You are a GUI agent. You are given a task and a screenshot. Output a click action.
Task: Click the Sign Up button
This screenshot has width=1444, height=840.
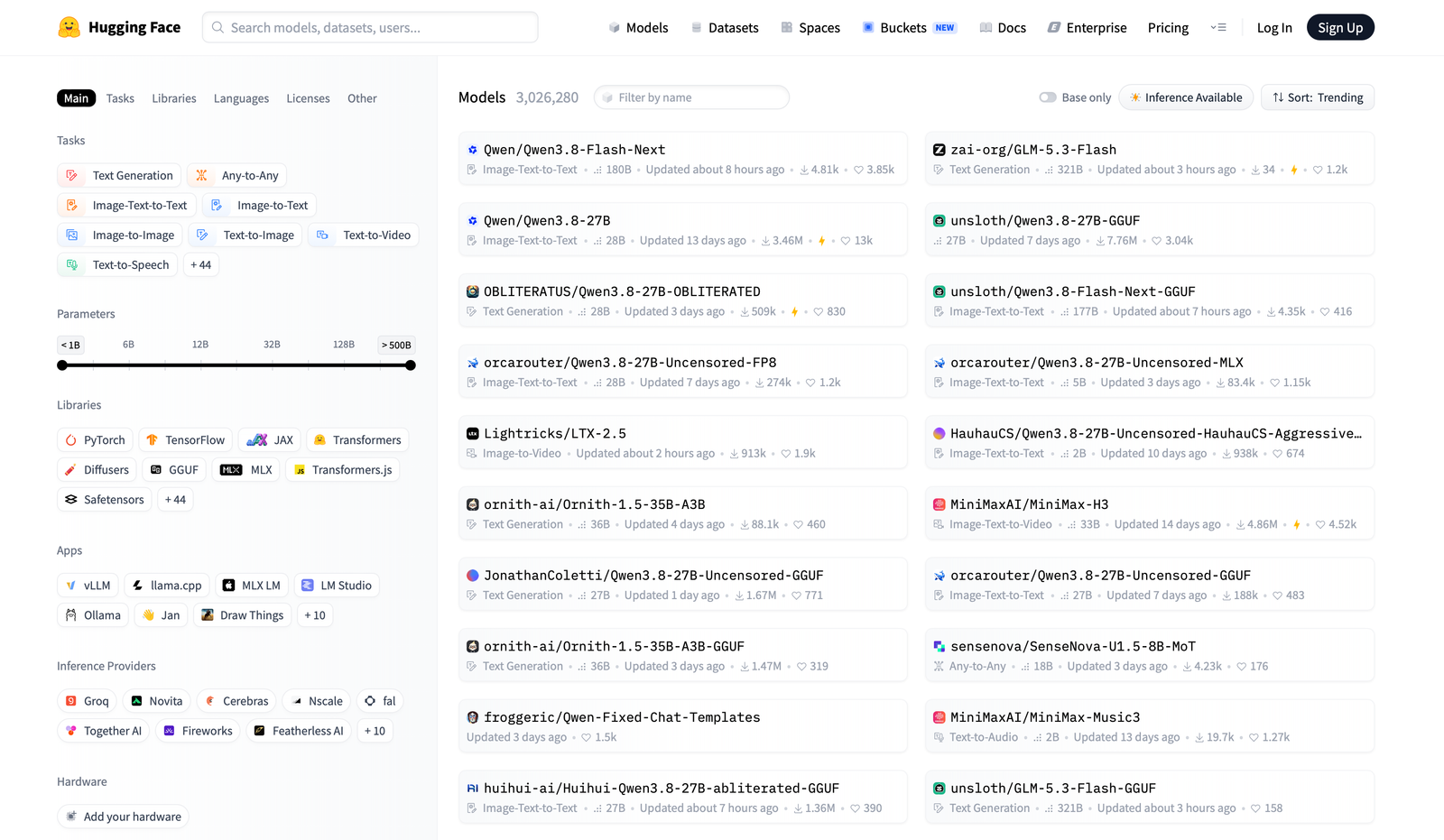click(1340, 28)
